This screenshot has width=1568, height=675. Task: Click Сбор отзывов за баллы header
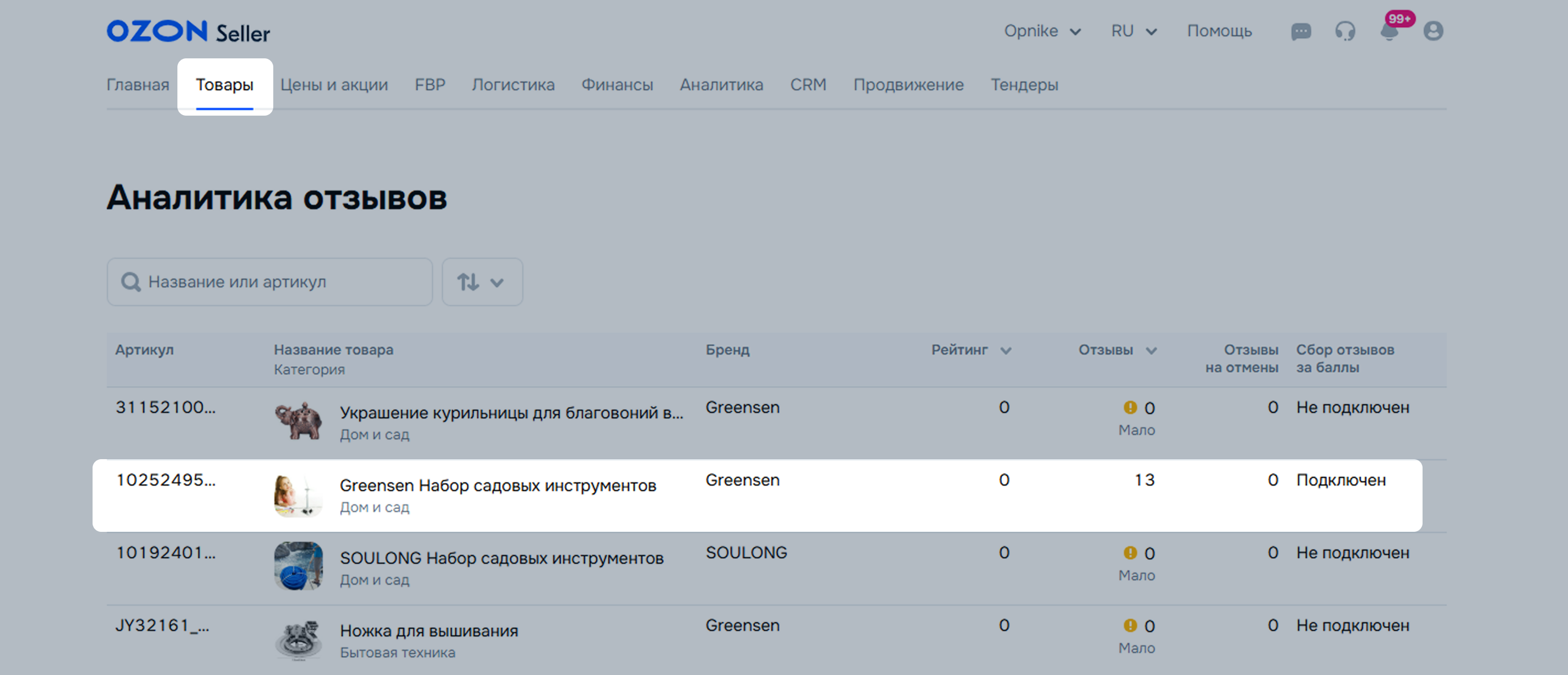(1345, 359)
